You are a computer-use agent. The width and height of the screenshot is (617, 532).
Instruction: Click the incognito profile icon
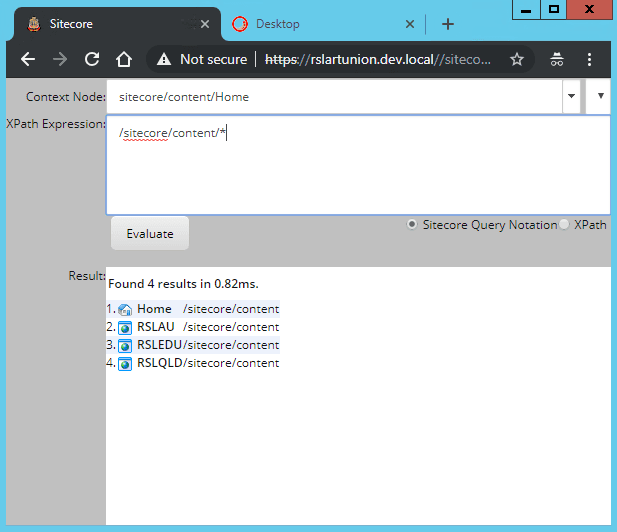point(557,59)
